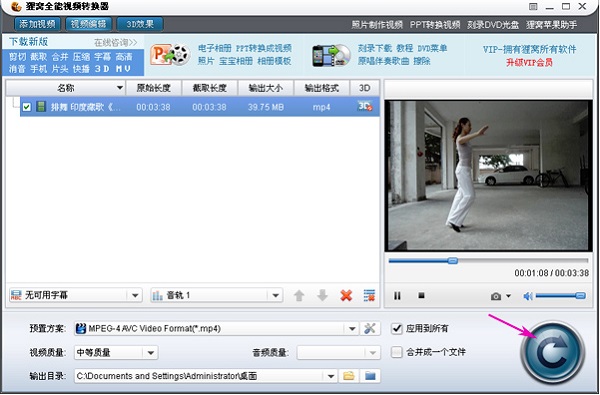This screenshot has height=395, width=600.
Task: Open the 音轨 1 audio track dropdown
Action: [275, 295]
